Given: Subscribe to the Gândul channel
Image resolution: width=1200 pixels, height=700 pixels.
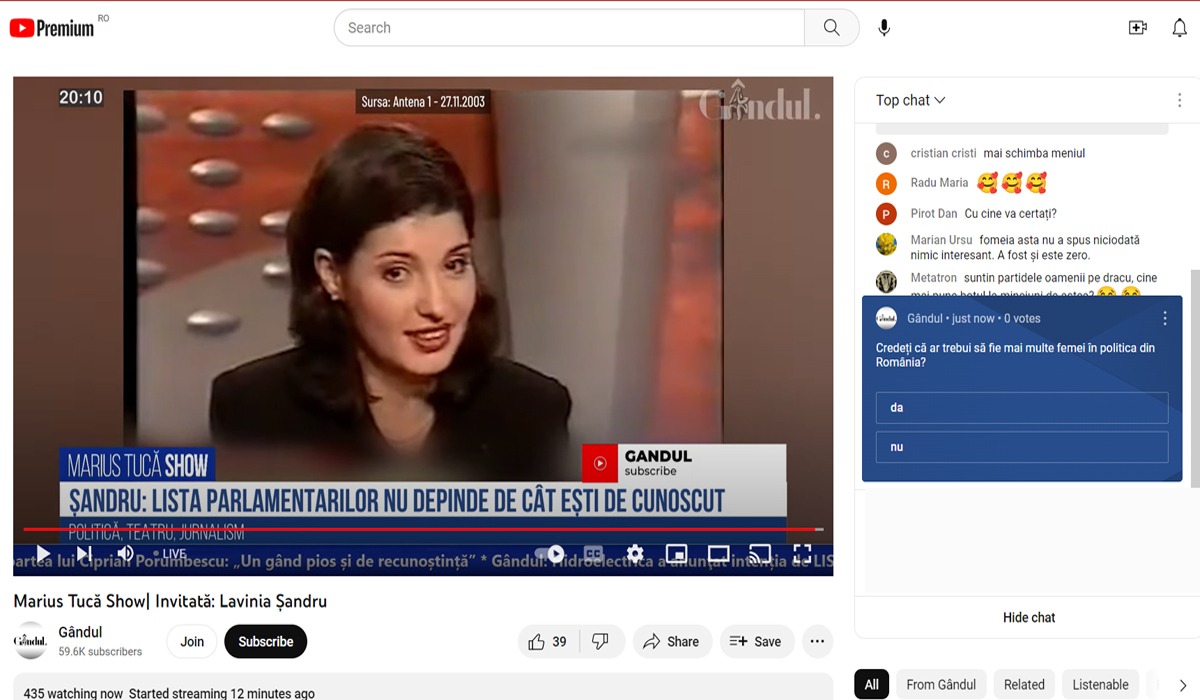Looking at the screenshot, I should [x=266, y=642].
